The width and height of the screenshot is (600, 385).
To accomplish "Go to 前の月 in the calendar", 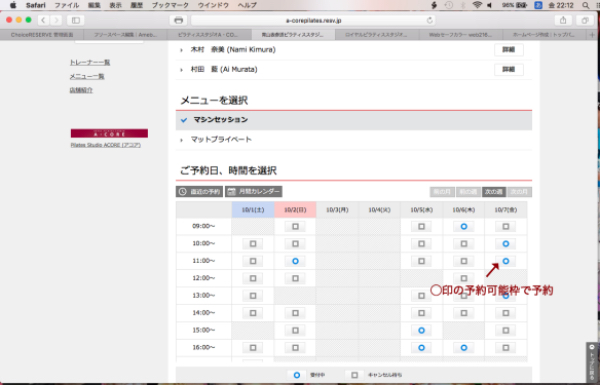I will 442,192.
